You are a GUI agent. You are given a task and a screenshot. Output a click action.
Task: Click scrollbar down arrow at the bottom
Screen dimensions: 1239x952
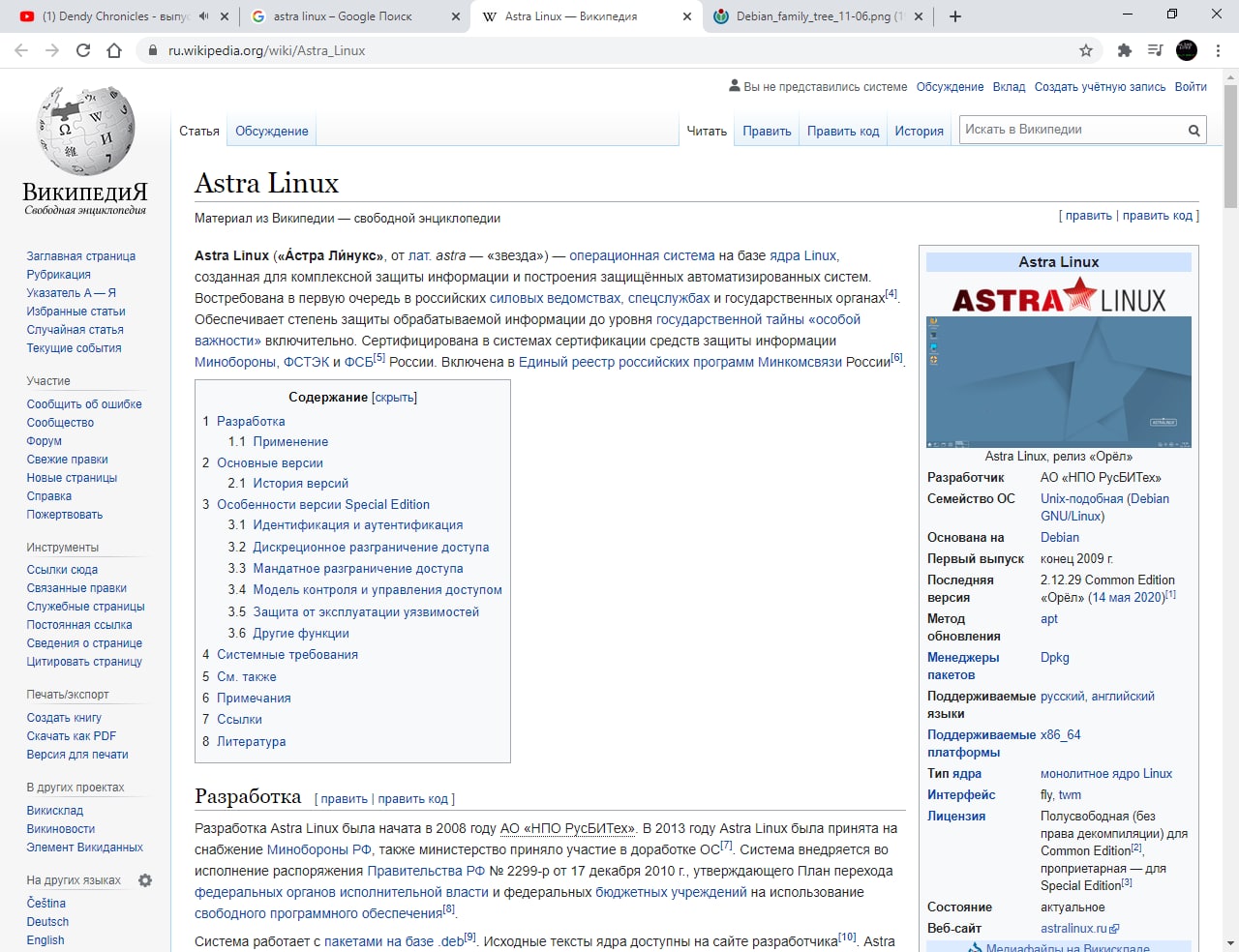(1230, 942)
